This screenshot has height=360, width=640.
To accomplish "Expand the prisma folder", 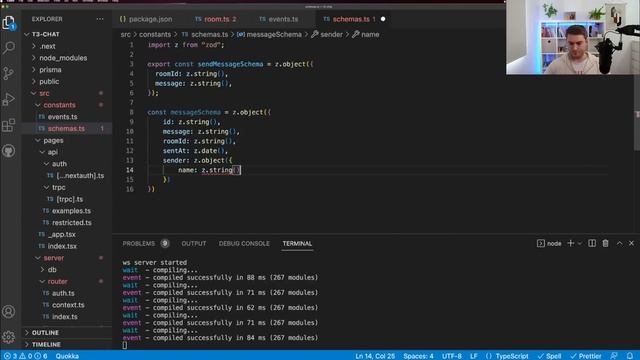I will (x=50, y=70).
